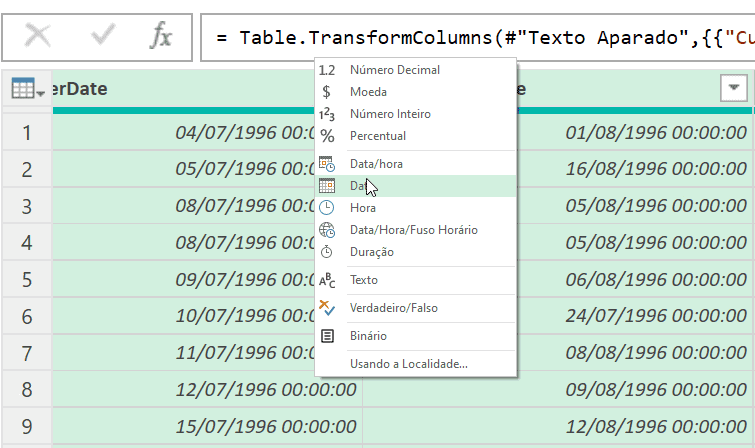Click cell 01/08/1996 00:00:00

click(635, 133)
